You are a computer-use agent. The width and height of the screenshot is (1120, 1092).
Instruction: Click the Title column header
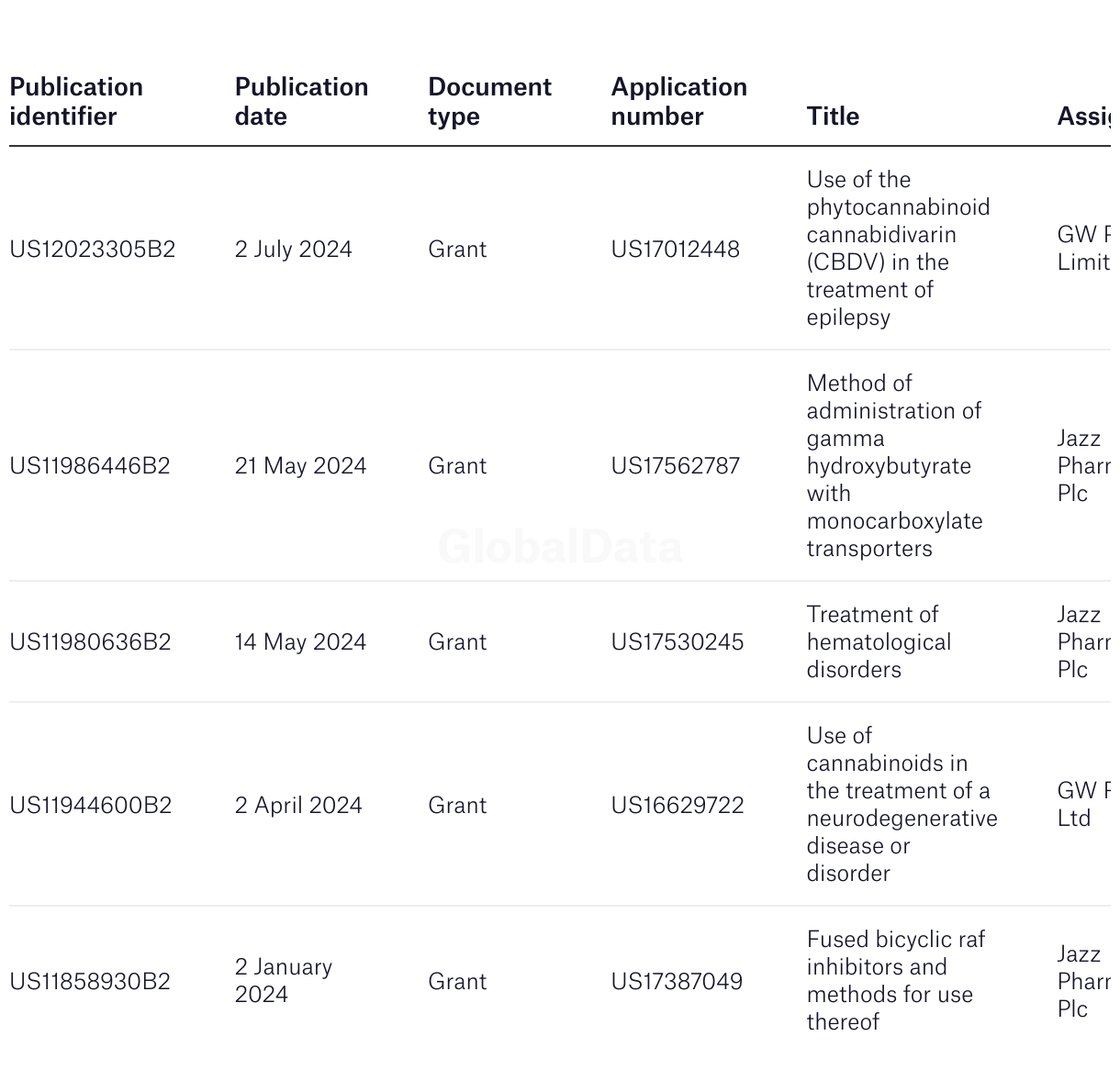click(833, 117)
